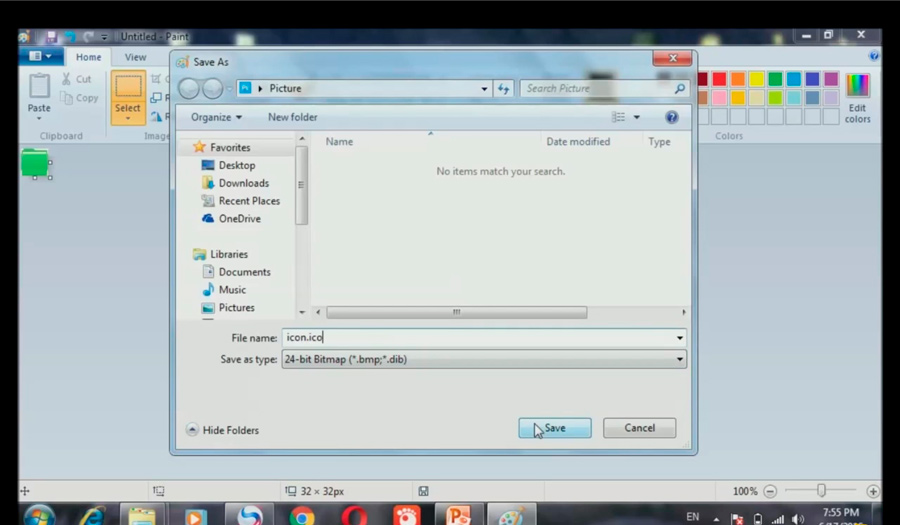Pick the purple color swatch in top row
Screen dimensions: 900x525
pyautogui.click(x=831, y=79)
